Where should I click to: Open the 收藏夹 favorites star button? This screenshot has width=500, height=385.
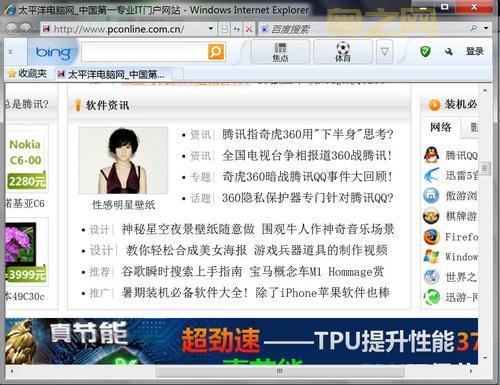[27, 73]
